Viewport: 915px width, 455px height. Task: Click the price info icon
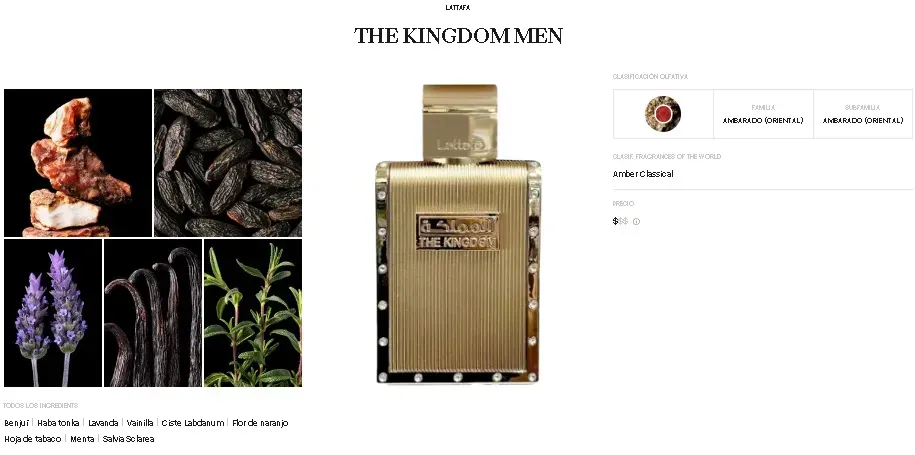(x=636, y=222)
